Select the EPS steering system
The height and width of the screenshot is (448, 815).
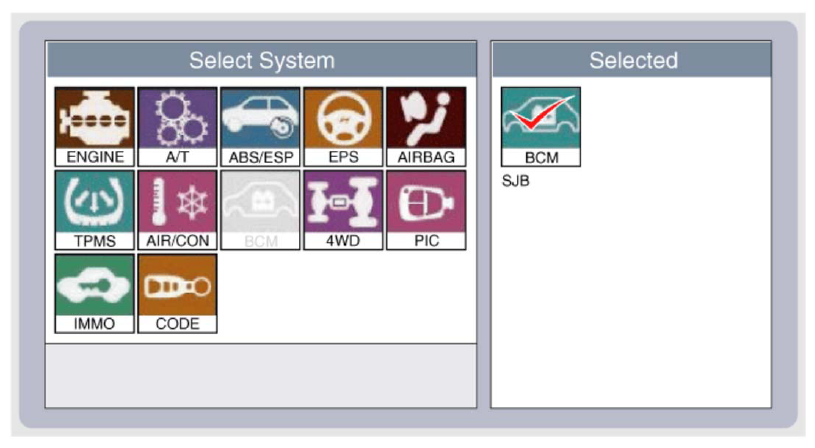point(343,126)
